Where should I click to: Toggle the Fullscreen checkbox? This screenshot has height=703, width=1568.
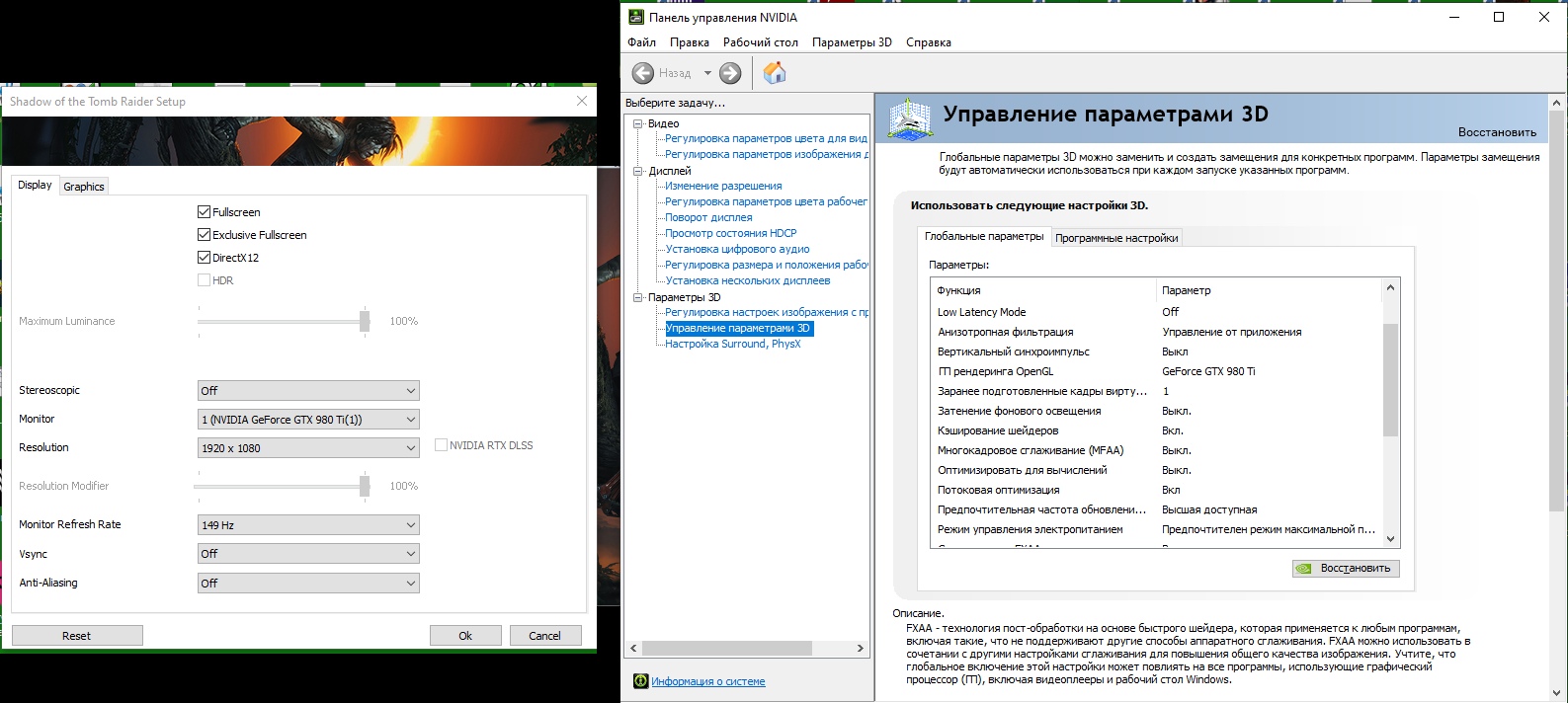[204, 212]
